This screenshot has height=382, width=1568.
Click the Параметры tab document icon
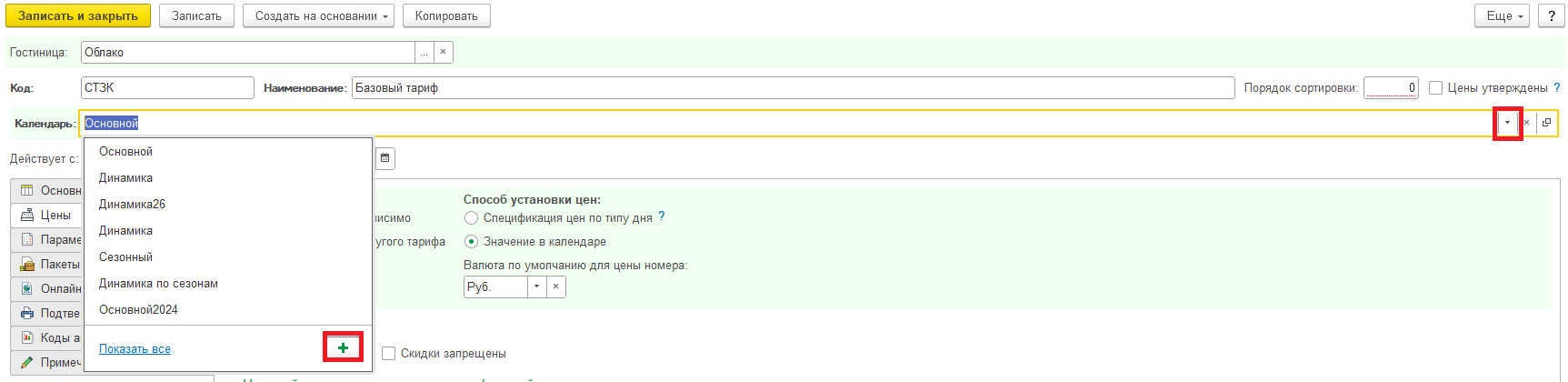[26, 239]
